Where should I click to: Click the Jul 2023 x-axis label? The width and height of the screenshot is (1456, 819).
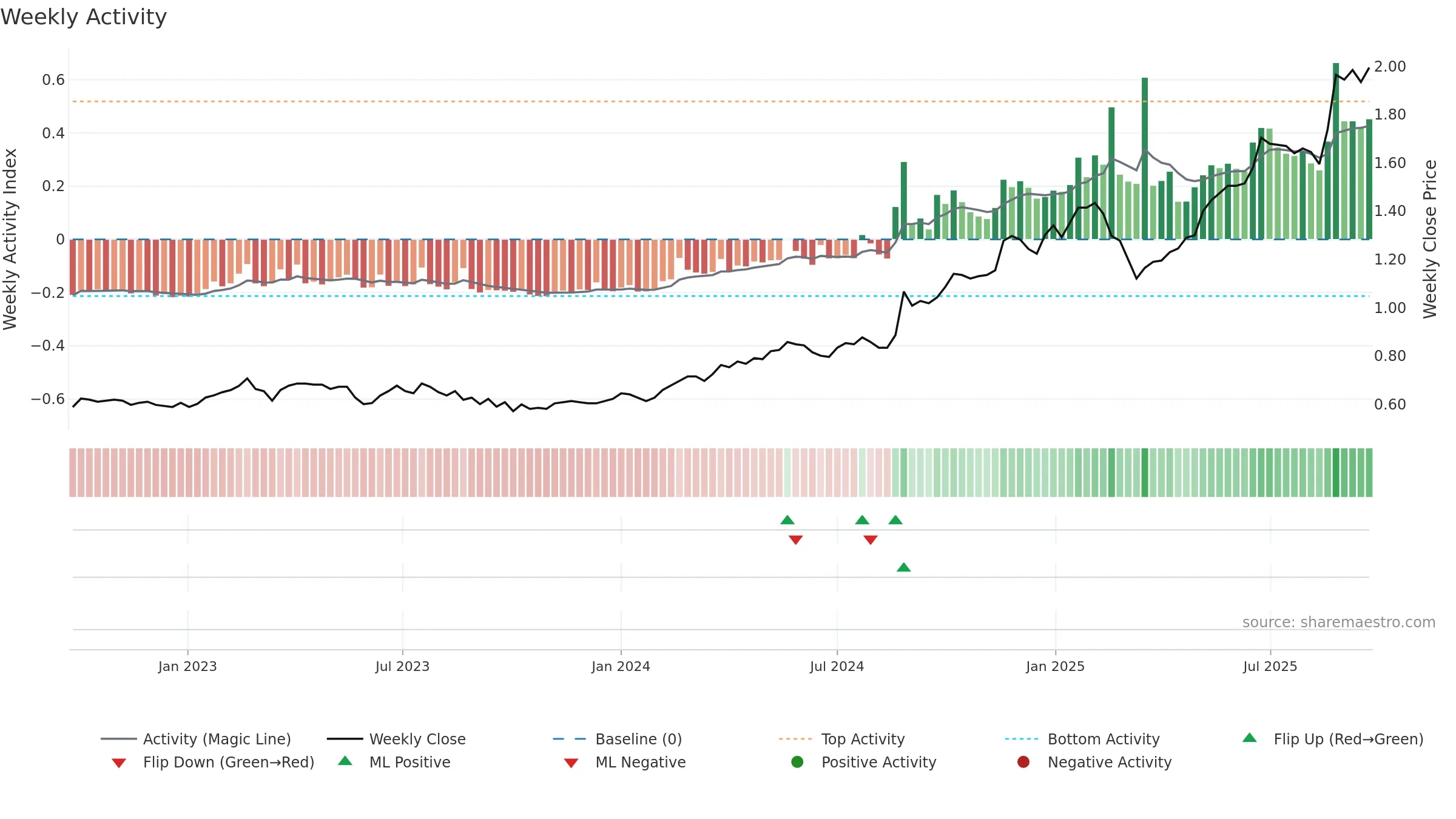coord(402,666)
